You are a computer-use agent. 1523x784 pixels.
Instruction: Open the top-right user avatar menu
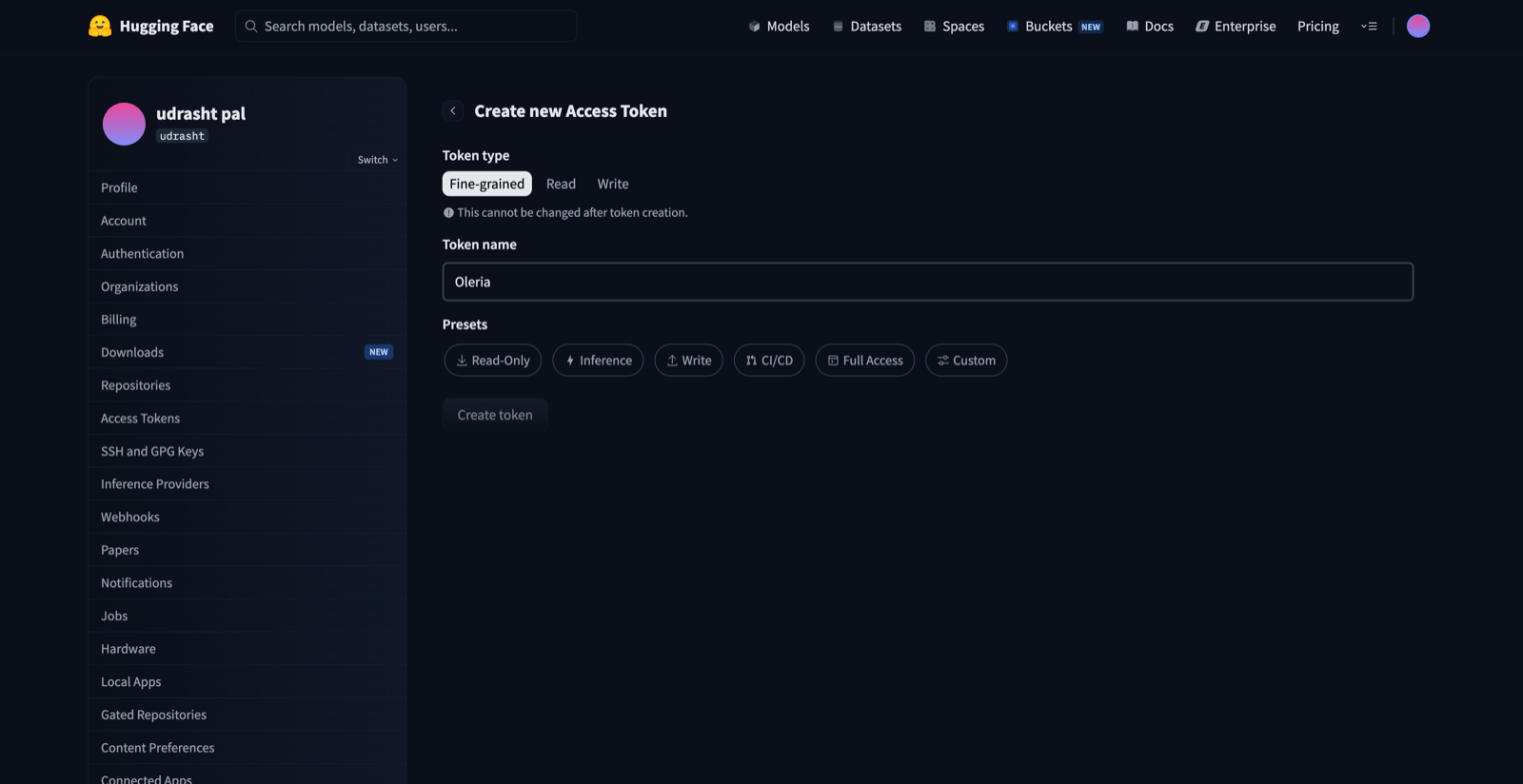click(1418, 26)
